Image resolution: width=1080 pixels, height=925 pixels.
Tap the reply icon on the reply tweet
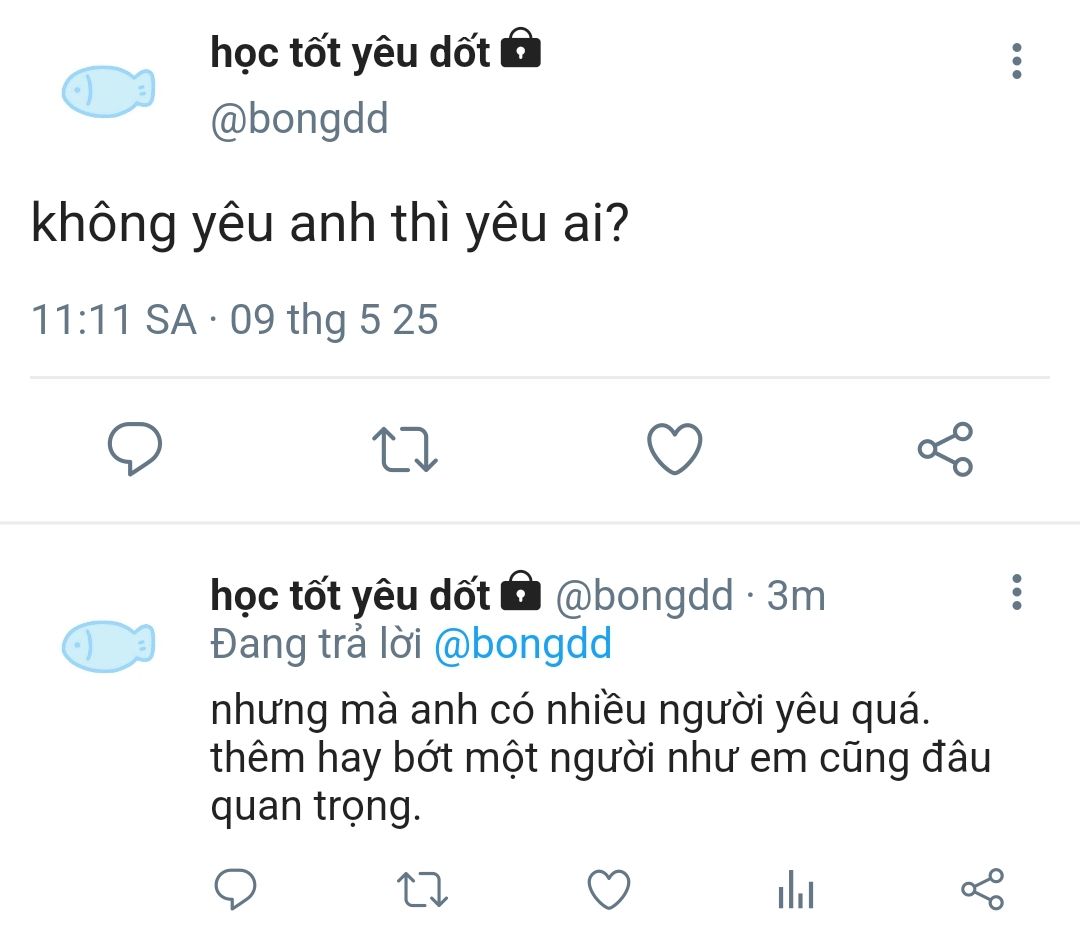pos(236,888)
